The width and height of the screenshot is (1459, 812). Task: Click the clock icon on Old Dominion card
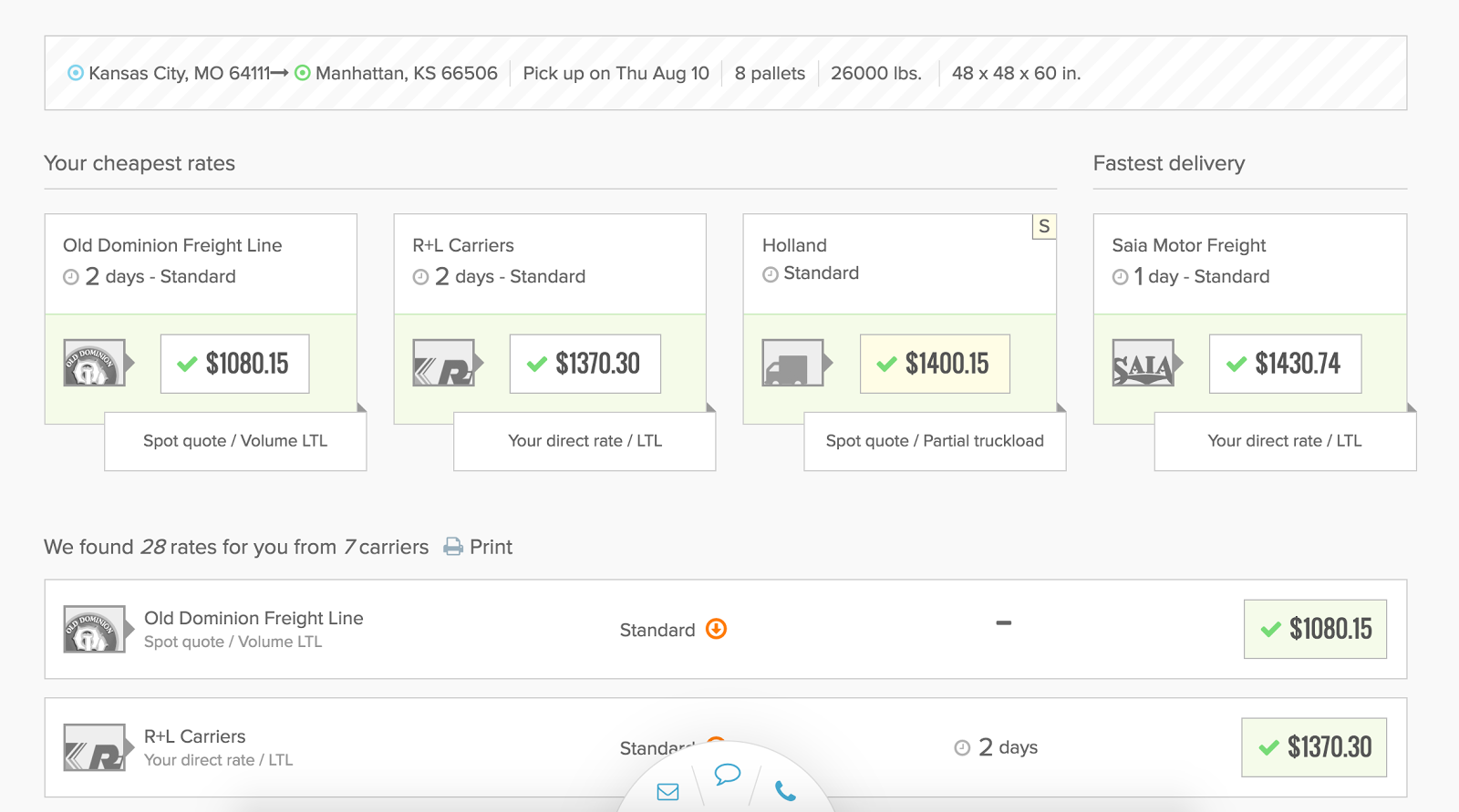click(71, 277)
